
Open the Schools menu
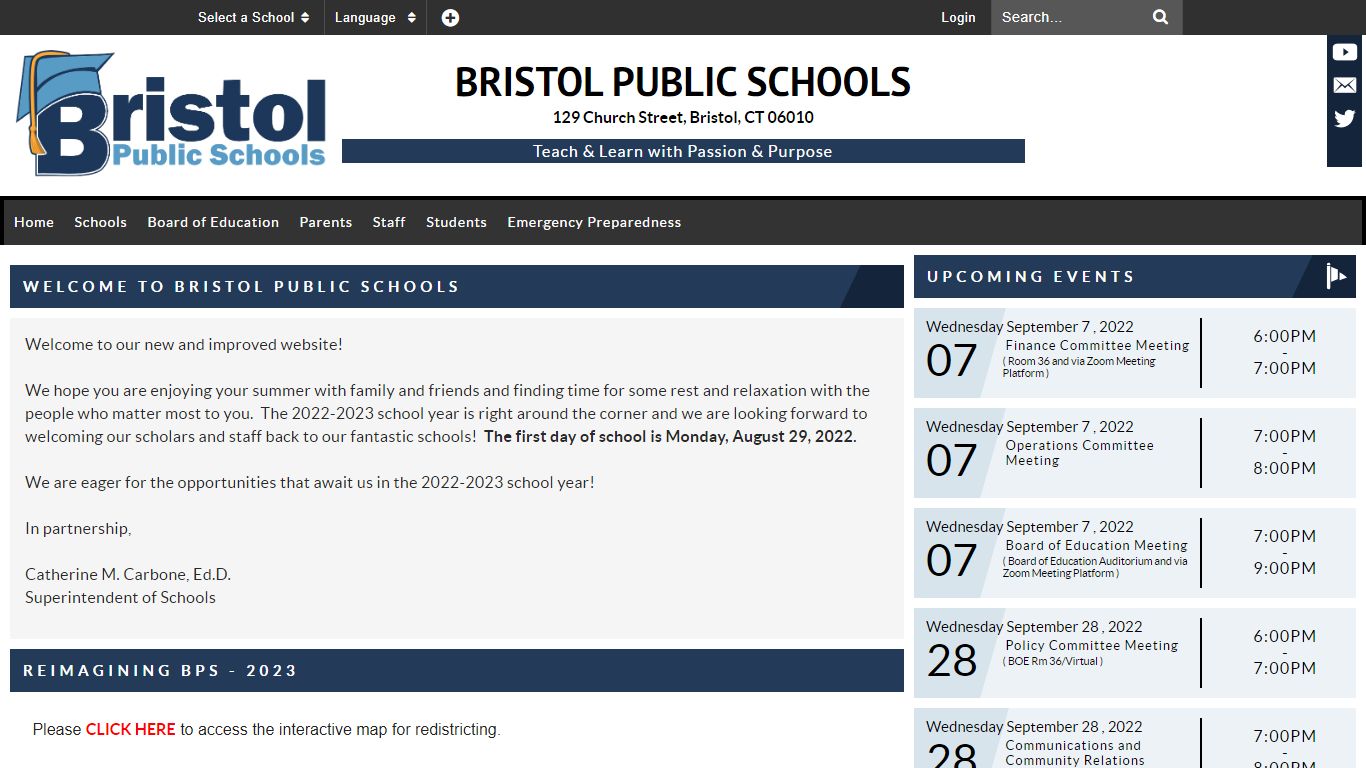coord(100,222)
